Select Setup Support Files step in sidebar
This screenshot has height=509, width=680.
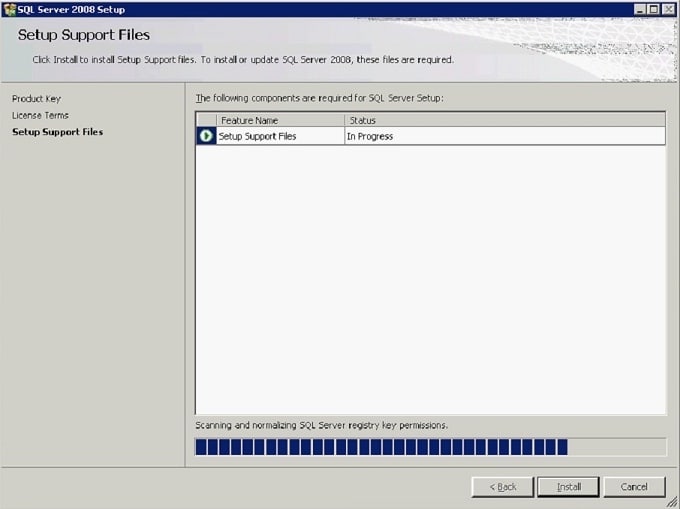[x=57, y=132]
